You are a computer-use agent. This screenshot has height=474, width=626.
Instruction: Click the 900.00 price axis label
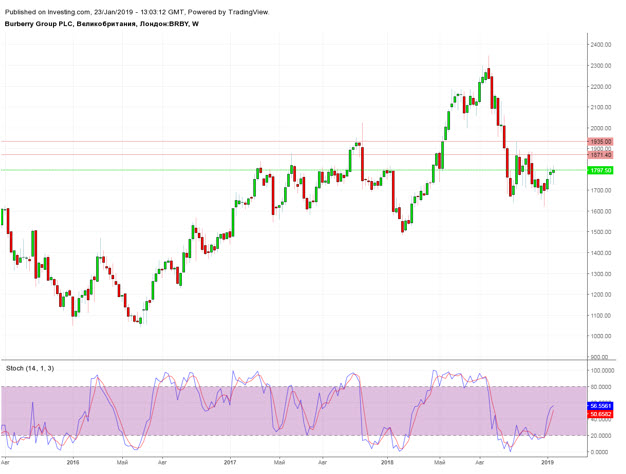(600, 357)
